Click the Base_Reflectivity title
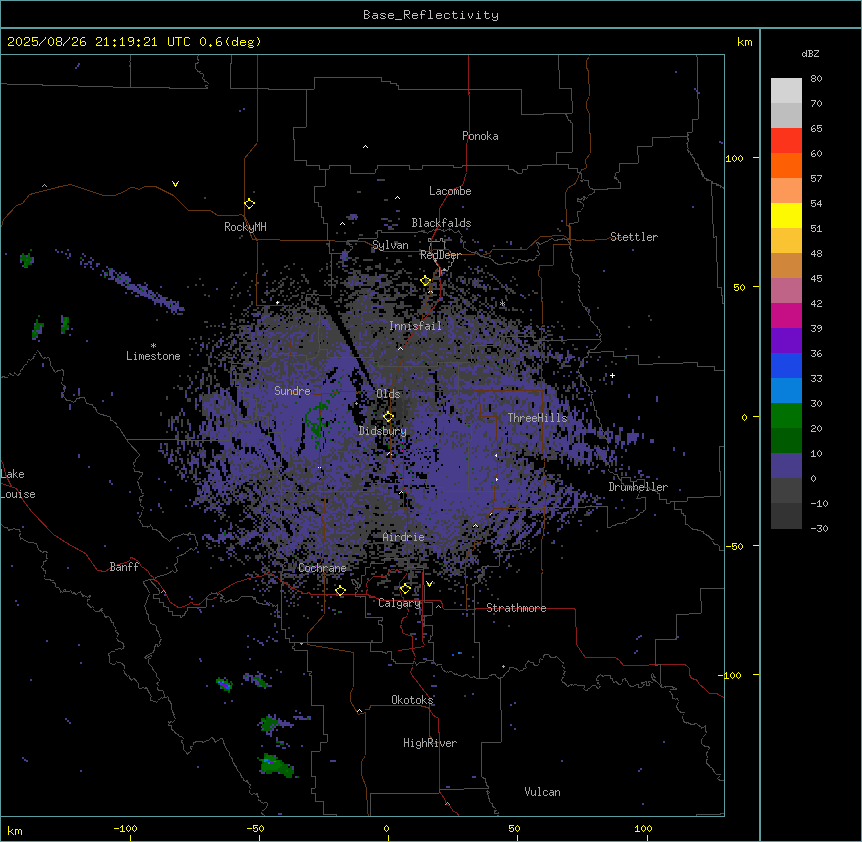The height and width of the screenshot is (842, 862). coord(431,15)
